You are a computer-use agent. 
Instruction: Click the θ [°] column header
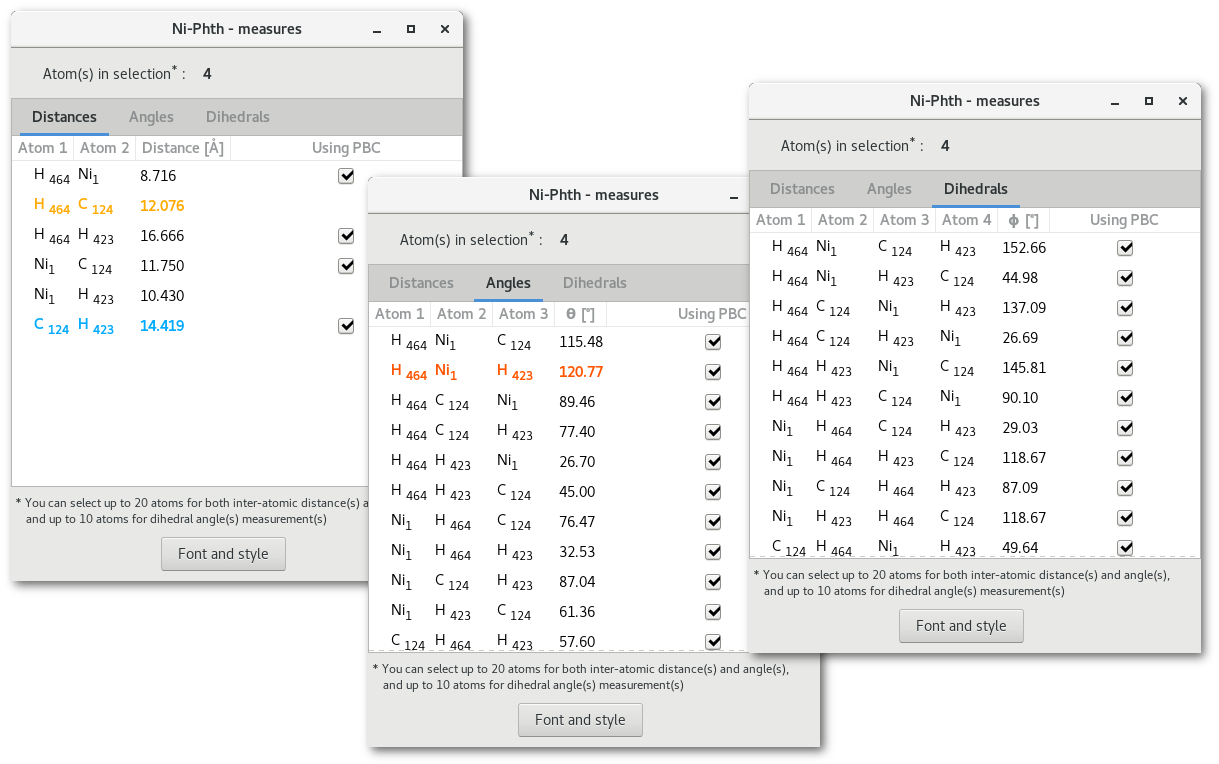581,314
